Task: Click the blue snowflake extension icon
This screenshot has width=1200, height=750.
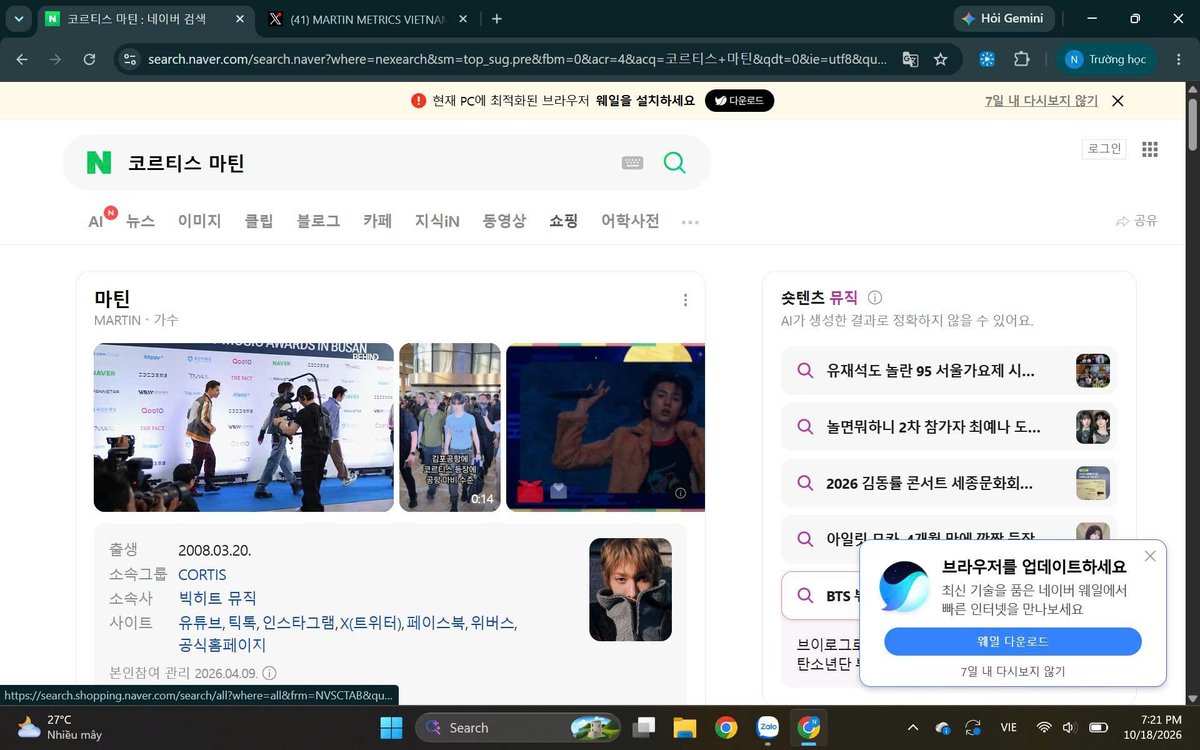Action: (987, 59)
